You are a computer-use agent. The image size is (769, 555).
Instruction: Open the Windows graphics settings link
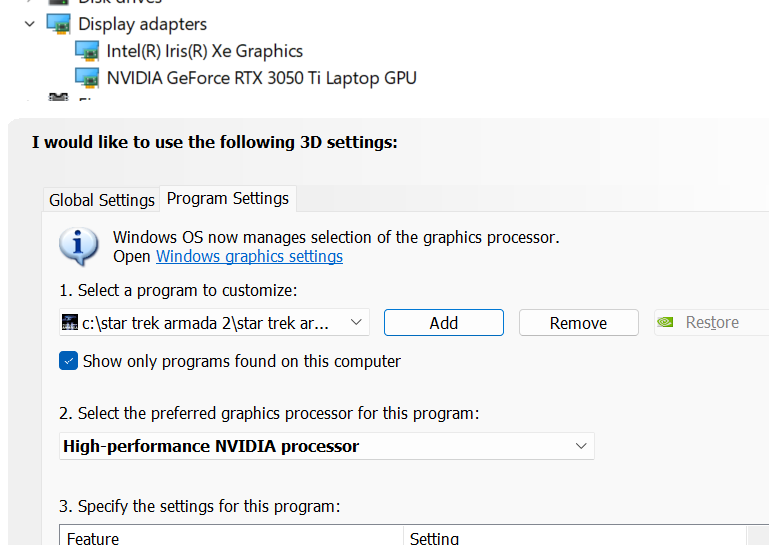[249, 256]
